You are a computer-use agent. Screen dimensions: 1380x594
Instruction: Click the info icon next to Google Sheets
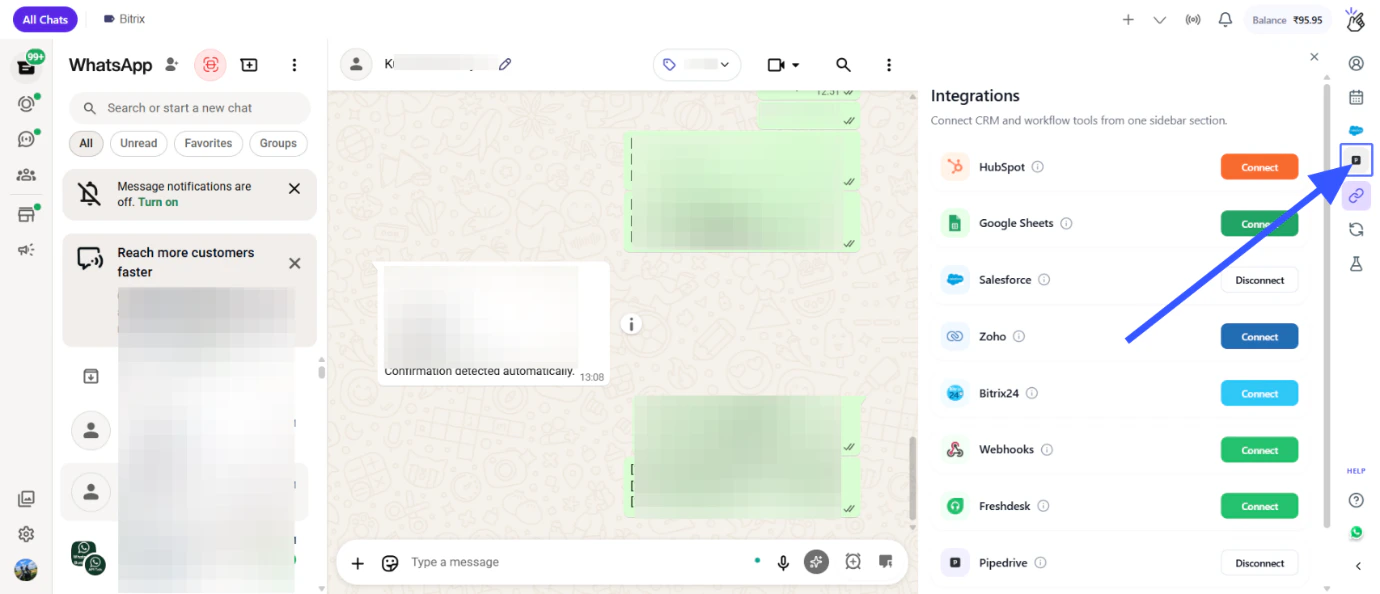click(1066, 223)
